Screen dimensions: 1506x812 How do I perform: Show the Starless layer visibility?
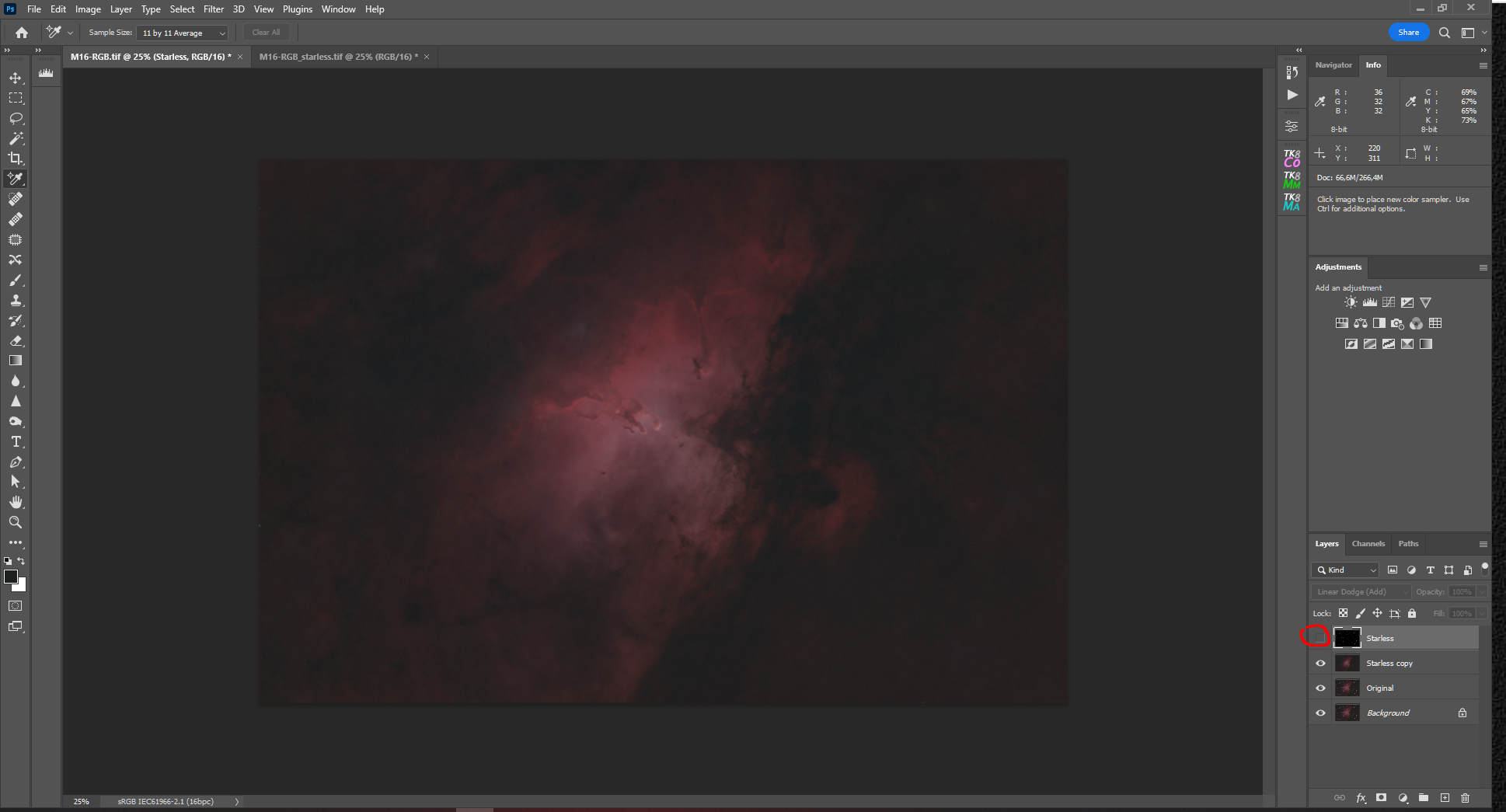(x=1319, y=638)
